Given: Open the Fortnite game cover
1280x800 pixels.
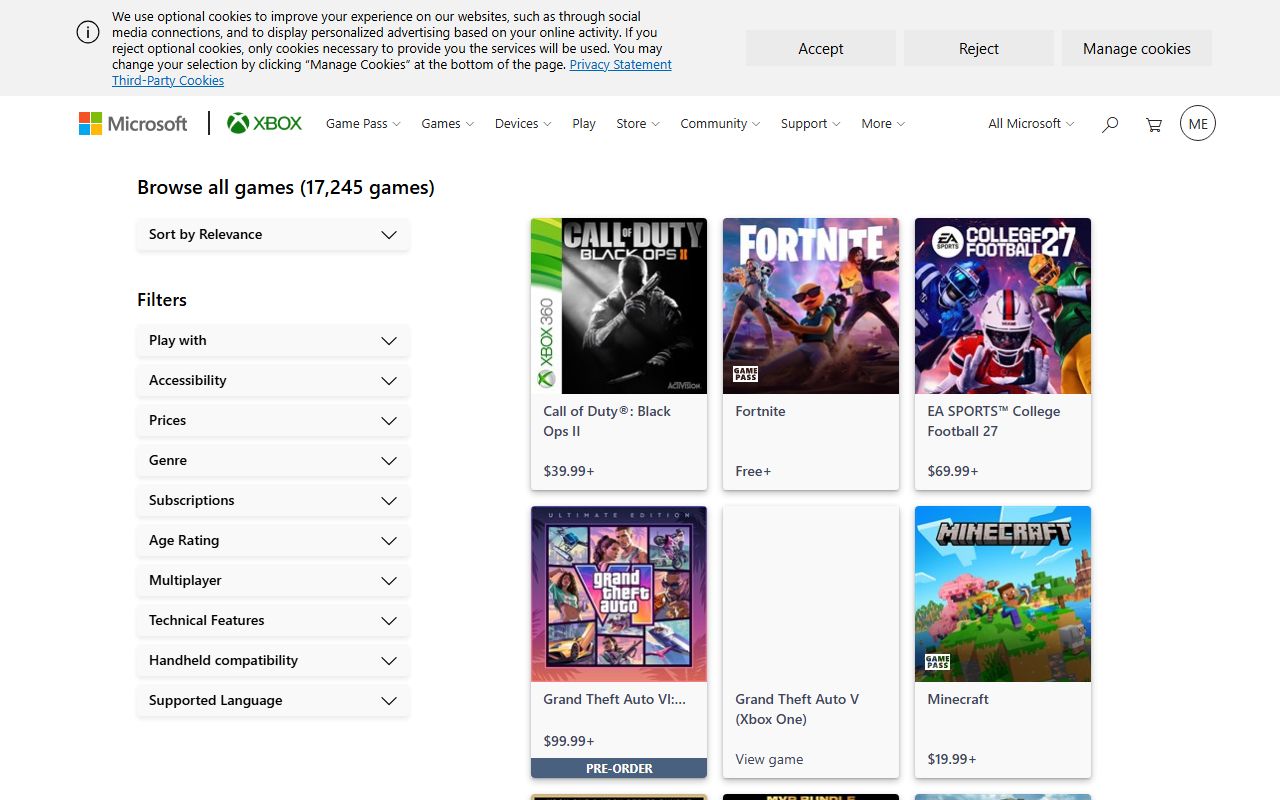Looking at the screenshot, I should click(x=811, y=306).
